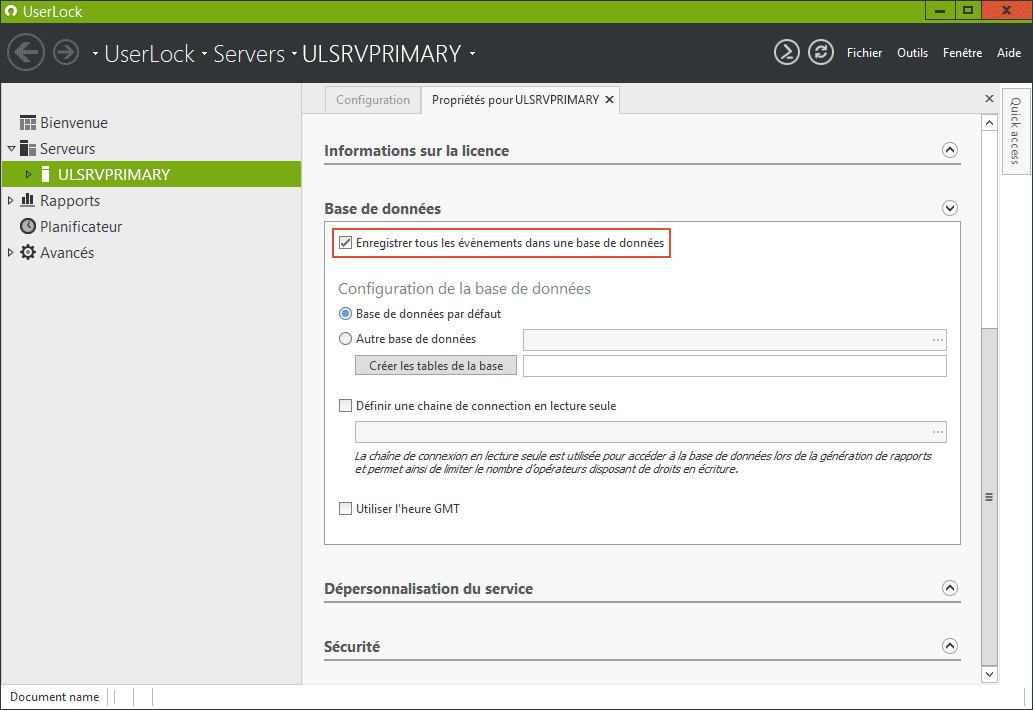Click the scrollbar down arrow
1033x710 pixels.
point(989,674)
